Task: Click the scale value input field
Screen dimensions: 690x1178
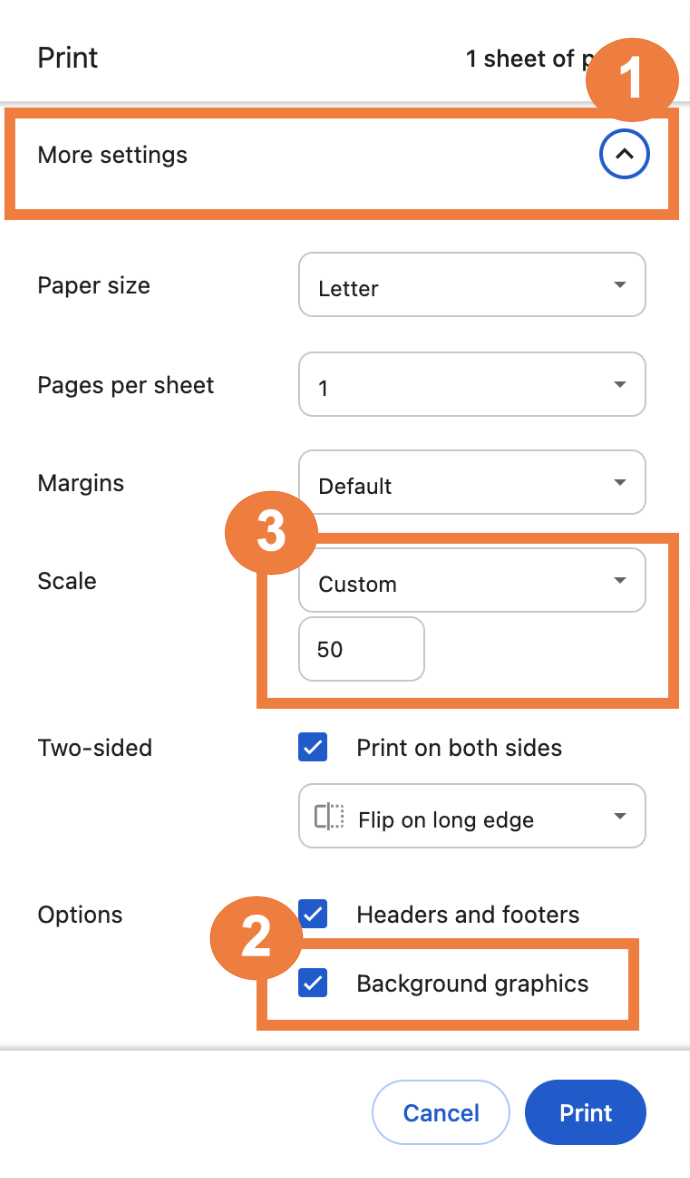Action: [x=361, y=649]
